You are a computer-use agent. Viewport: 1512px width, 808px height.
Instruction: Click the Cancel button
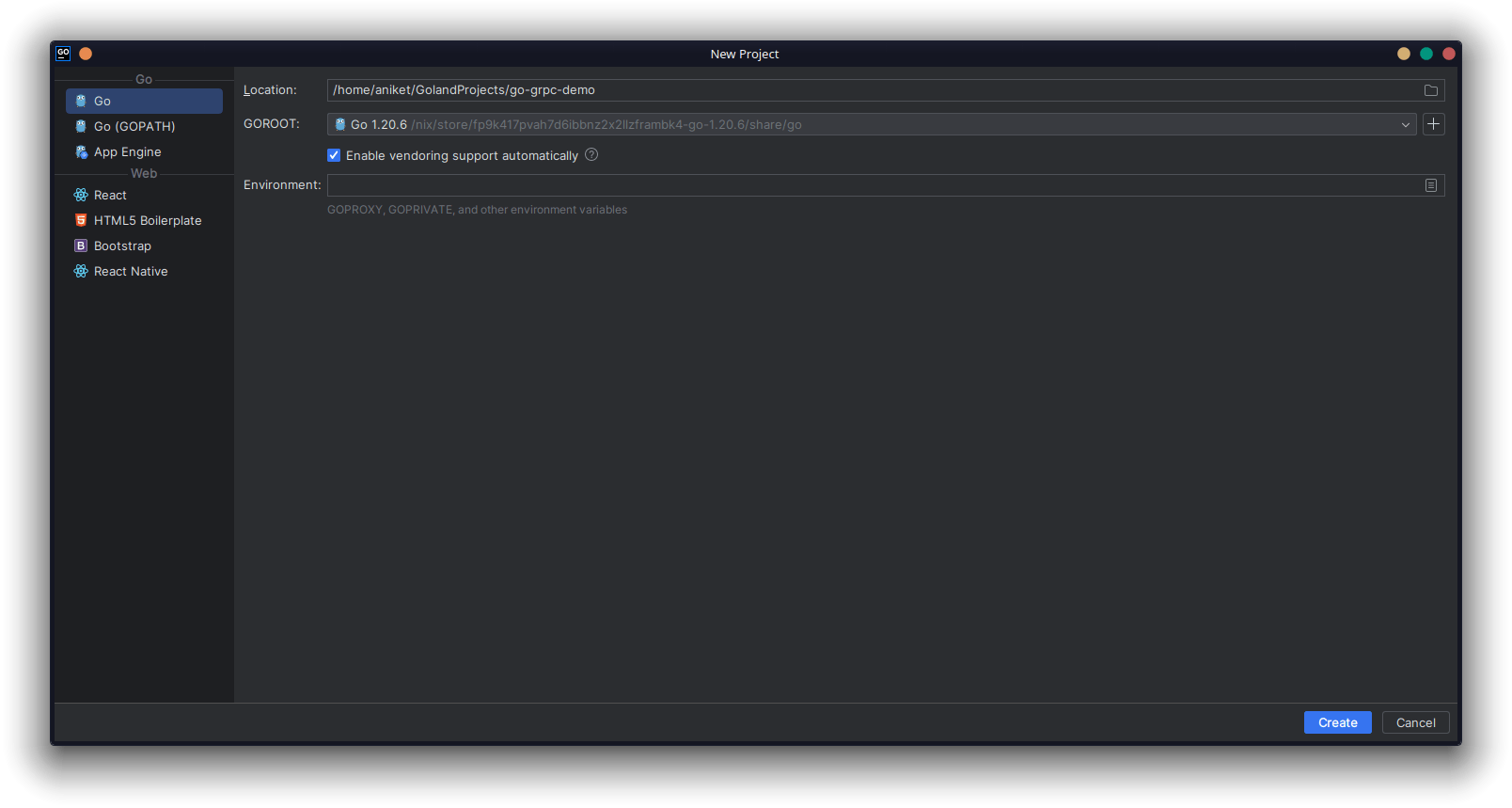coord(1415,722)
